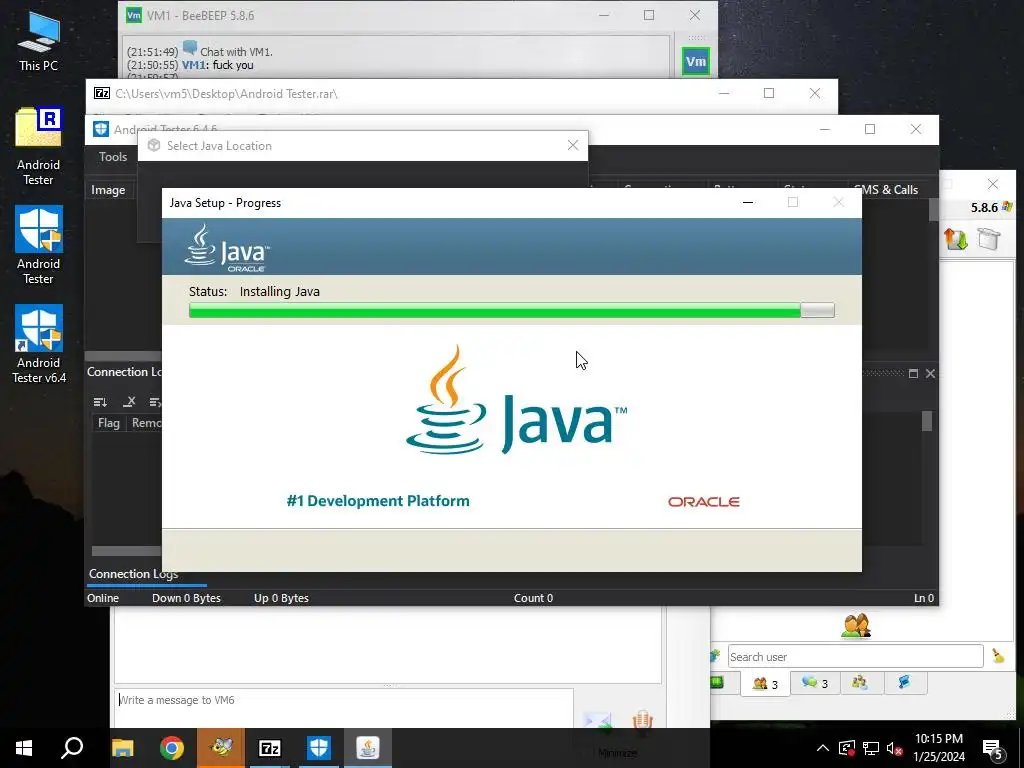Open File Explorer from the taskbar
Screen dimensions: 1024x768
point(122,748)
